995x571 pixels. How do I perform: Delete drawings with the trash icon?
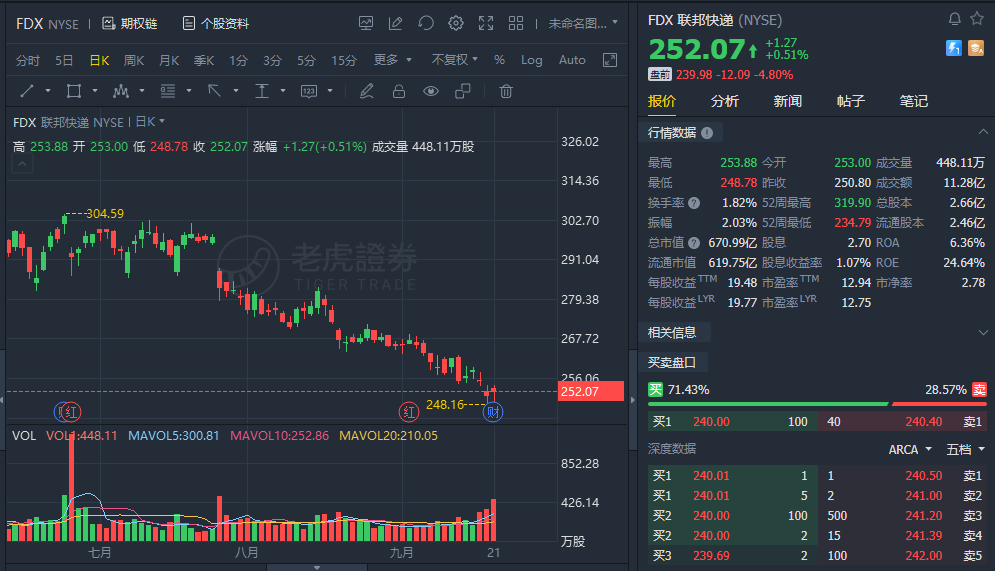tap(506, 91)
